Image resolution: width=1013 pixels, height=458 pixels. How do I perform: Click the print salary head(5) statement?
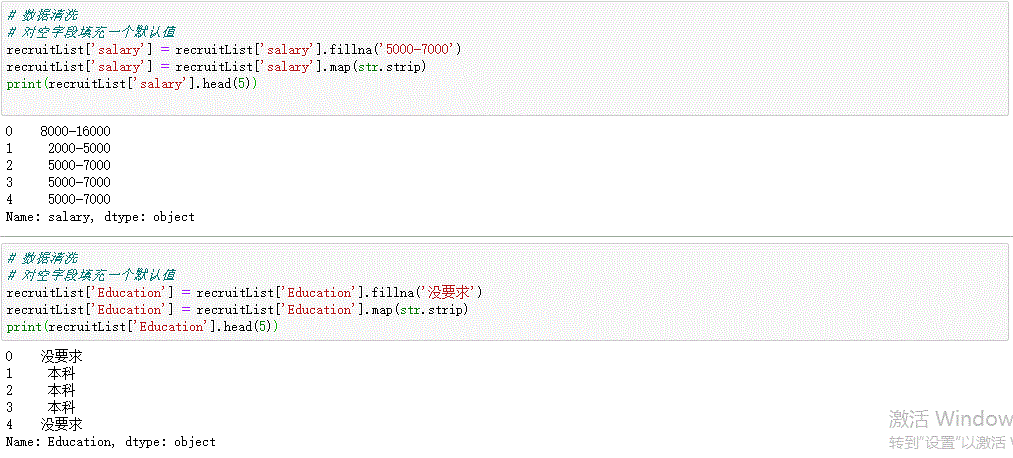(132, 83)
